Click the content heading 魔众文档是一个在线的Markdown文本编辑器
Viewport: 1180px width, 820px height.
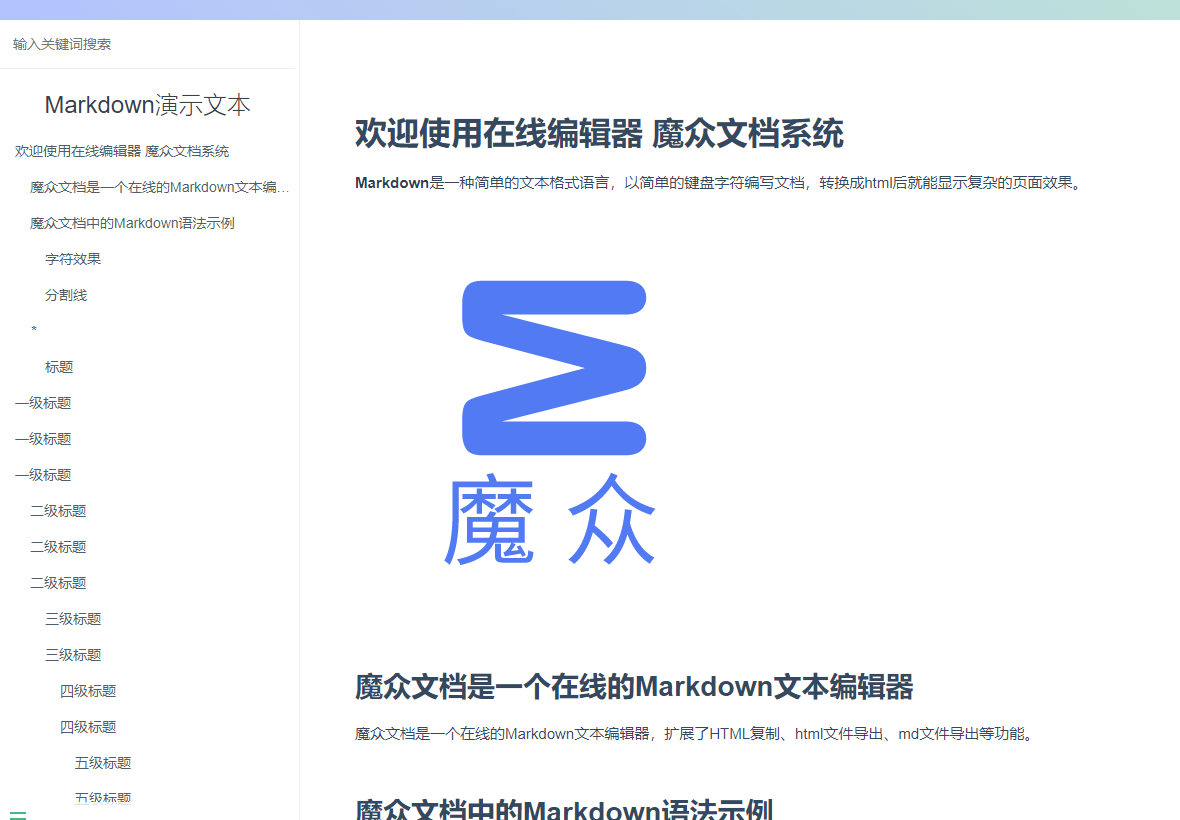(x=634, y=687)
